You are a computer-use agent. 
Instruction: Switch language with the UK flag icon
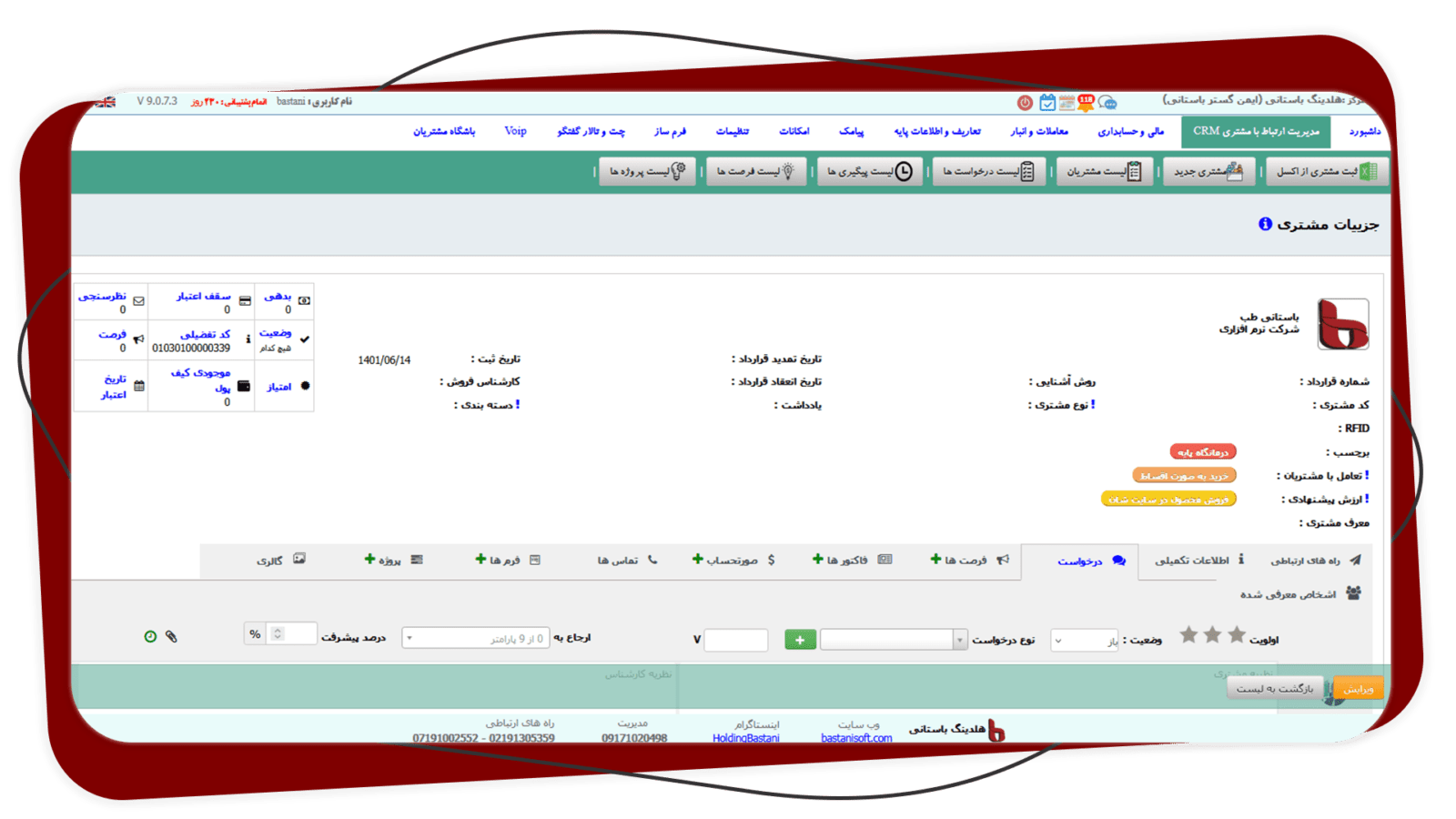point(106,102)
